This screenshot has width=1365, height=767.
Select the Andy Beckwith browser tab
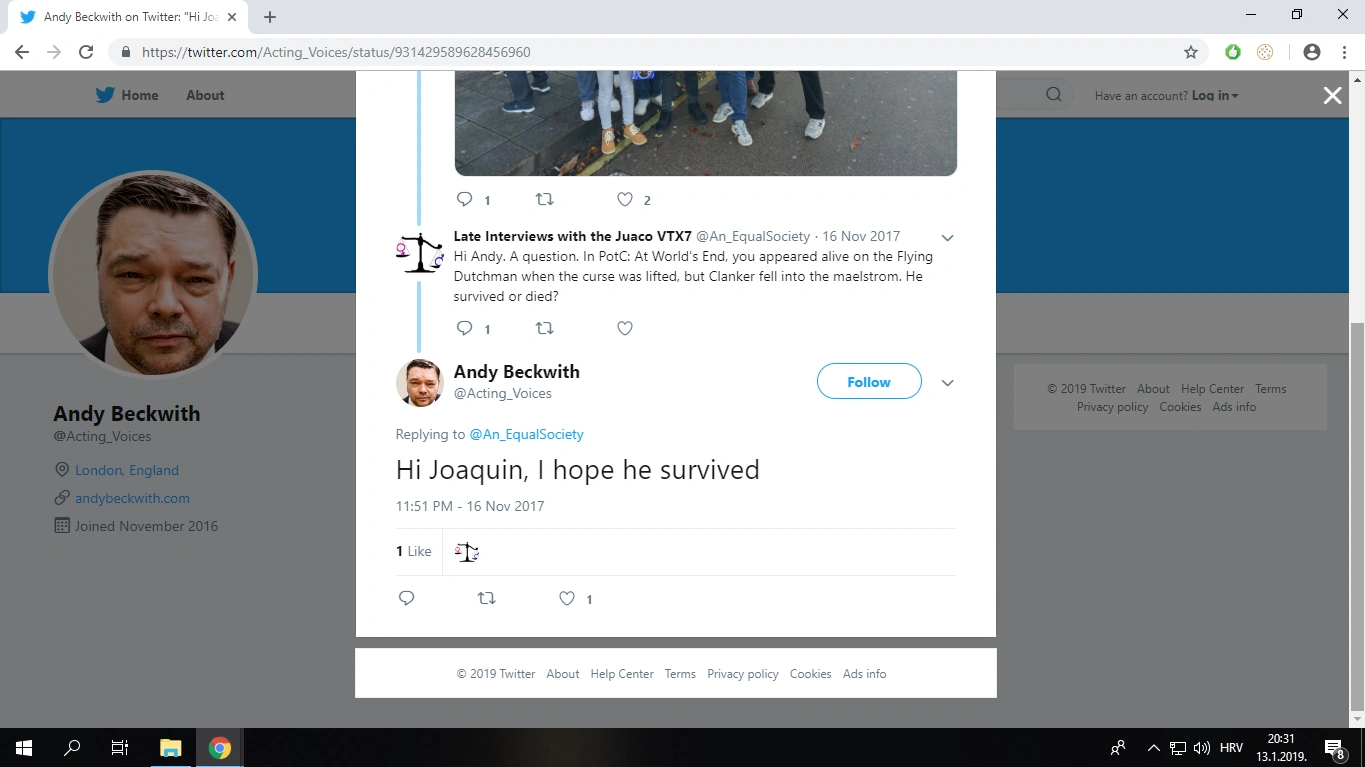click(130, 17)
